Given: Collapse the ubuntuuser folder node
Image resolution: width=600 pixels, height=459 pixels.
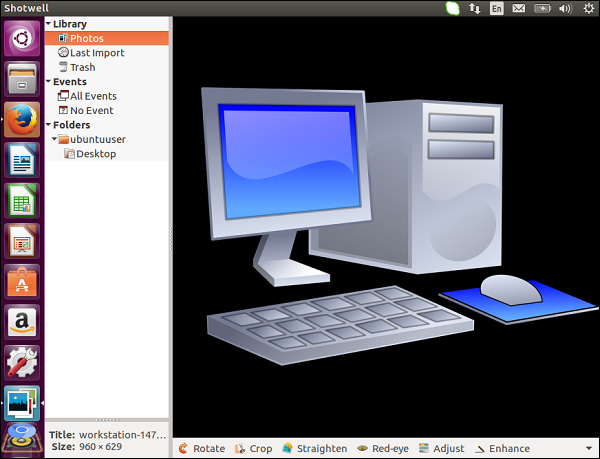Looking at the screenshot, I should [55, 140].
